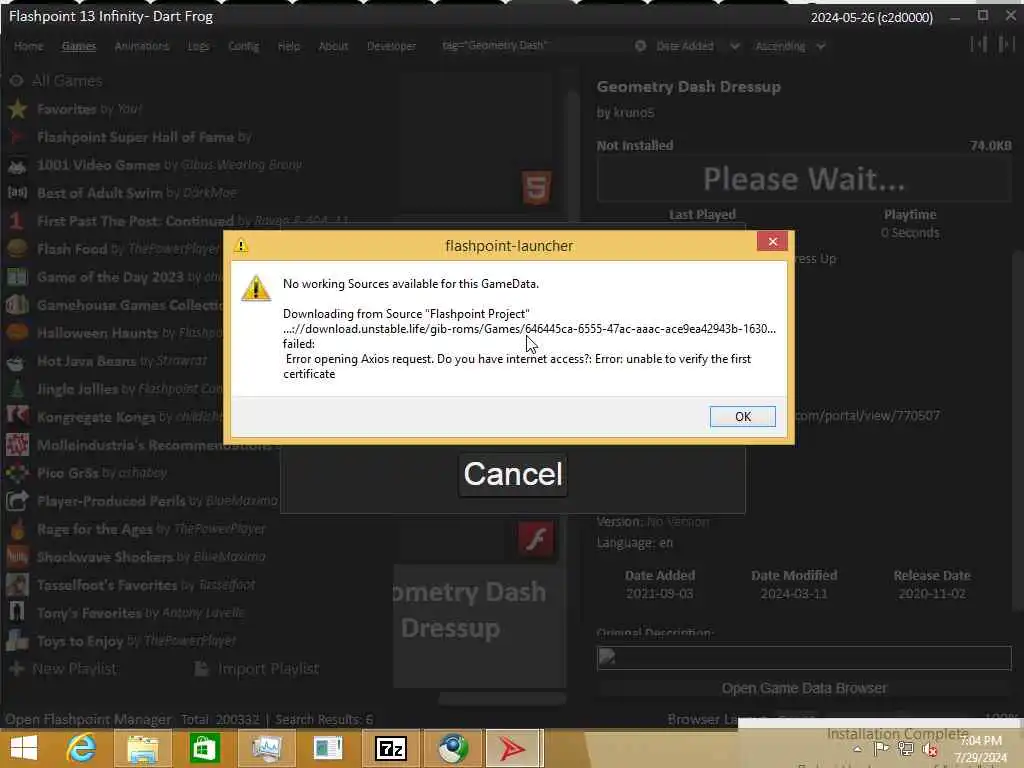The height and width of the screenshot is (768, 1024).
Task: Click the Flash platform icon on game card
Action: 536,539
